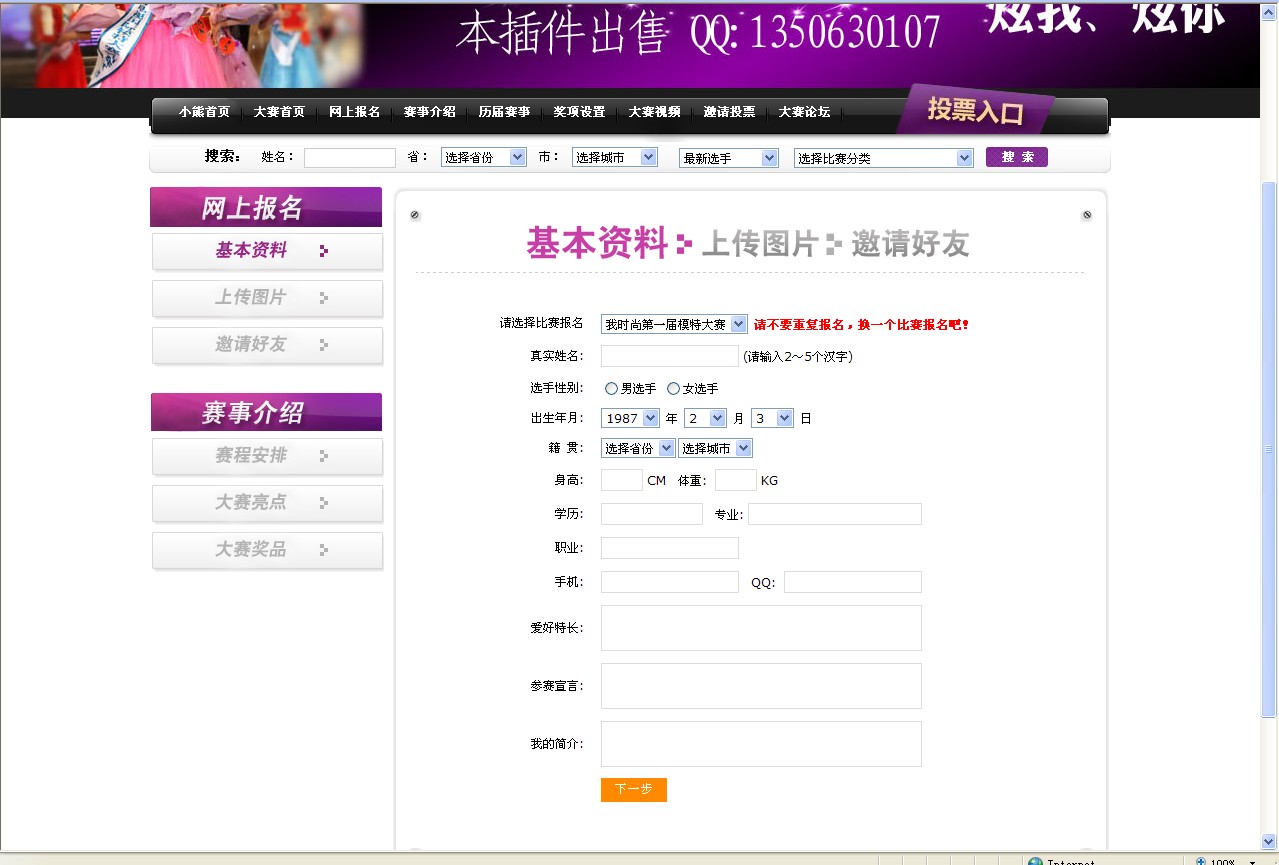
Task: Click the search 姓名 input field
Action: coord(350,158)
